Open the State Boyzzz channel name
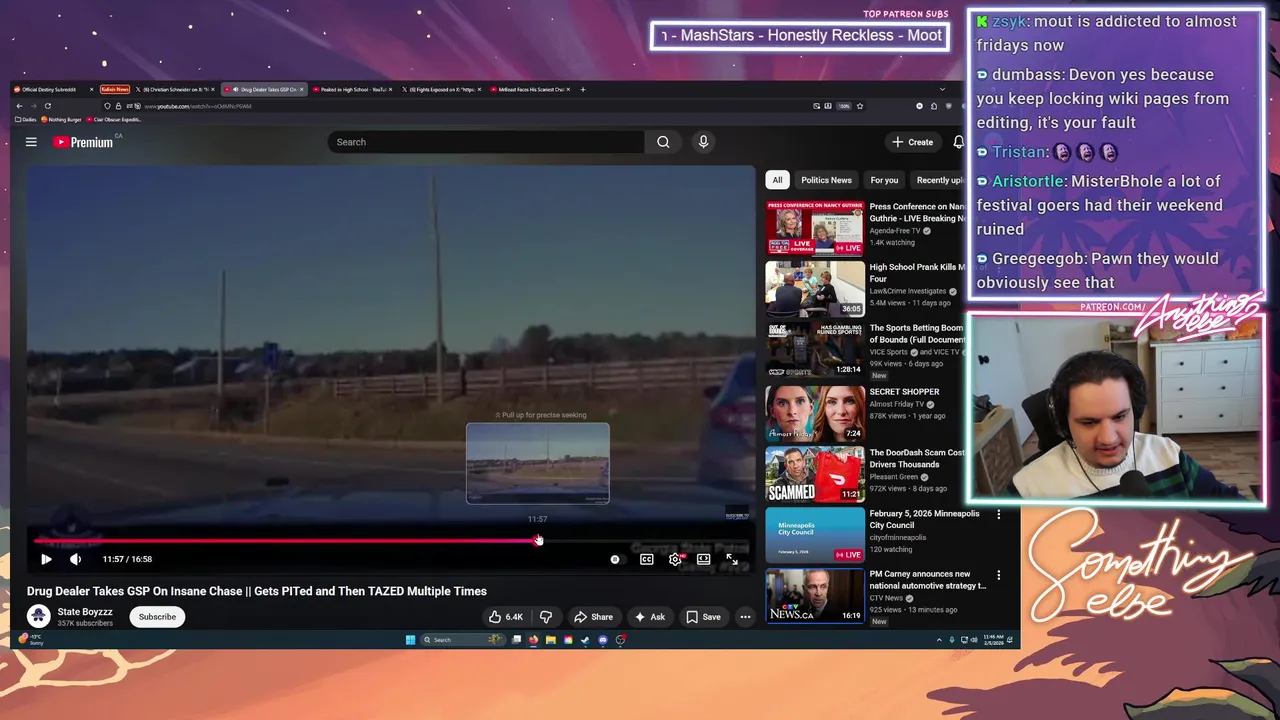1280x720 pixels. [85, 611]
